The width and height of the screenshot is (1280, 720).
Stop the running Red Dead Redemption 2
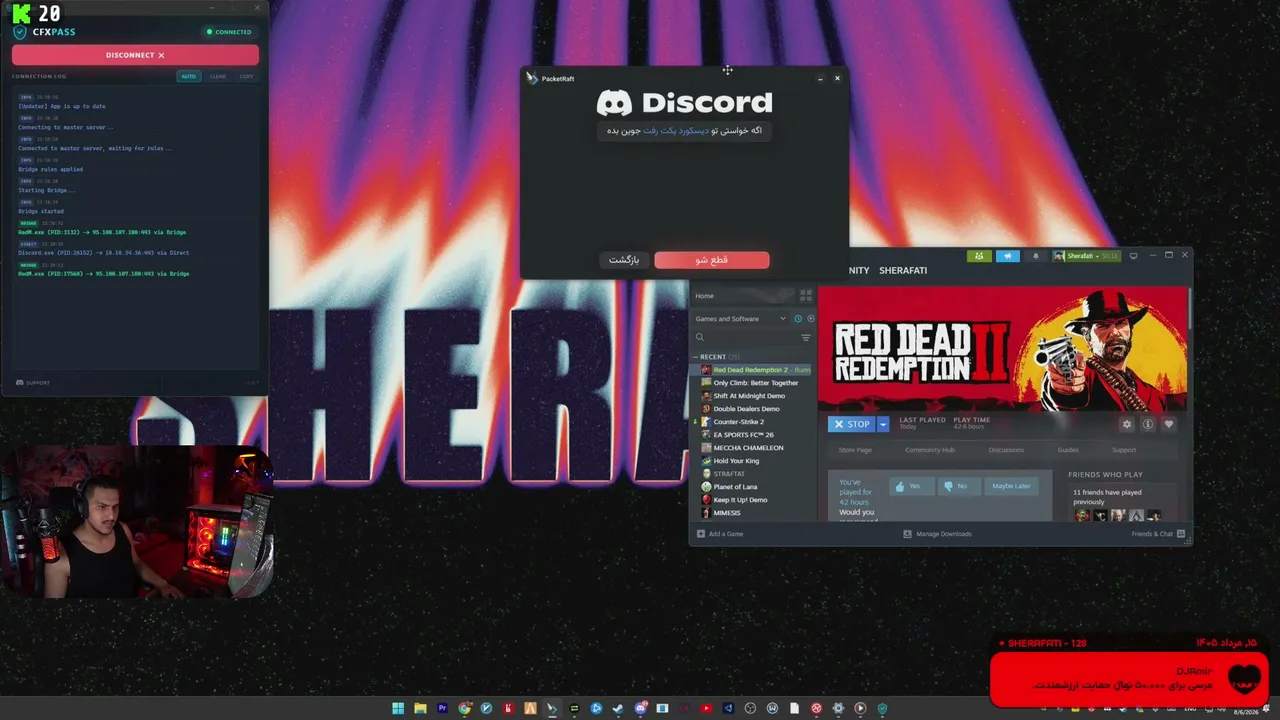(x=852, y=424)
